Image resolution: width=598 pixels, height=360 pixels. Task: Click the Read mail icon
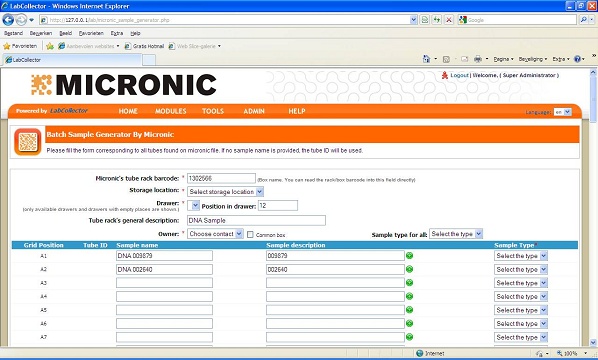pyautogui.click(x=464, y=59)
